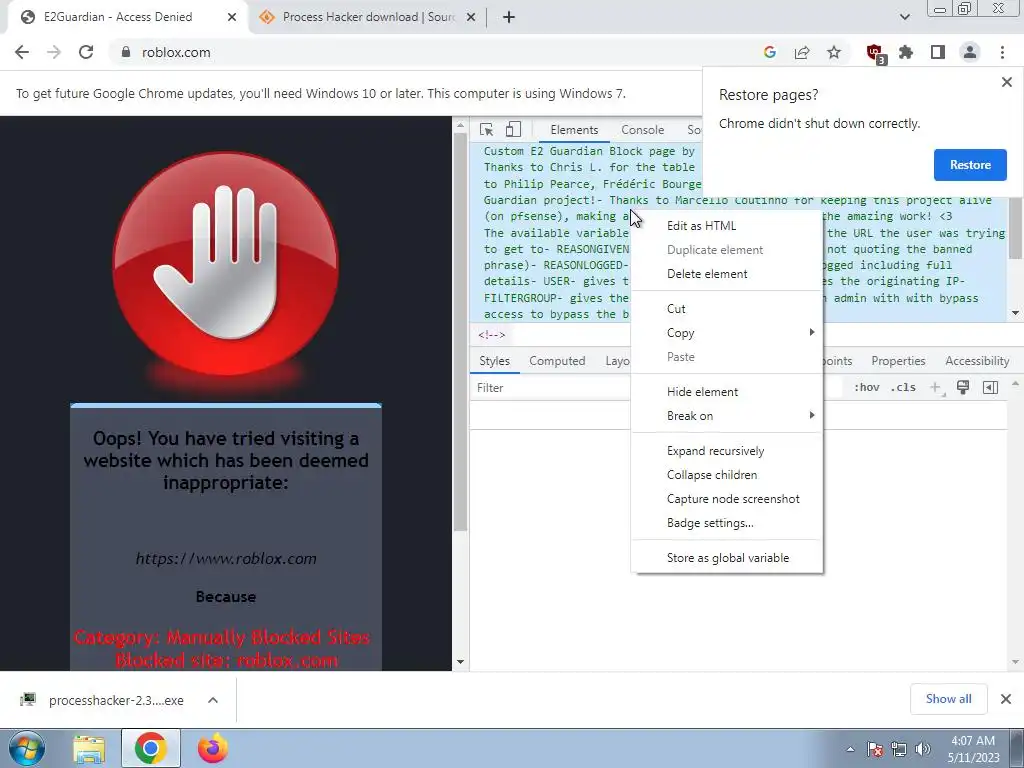Image resolution: width=1024 pixels, height=768 pixels.
Task: Open the Windows Start menu
Action: click(x=26, y=748)
